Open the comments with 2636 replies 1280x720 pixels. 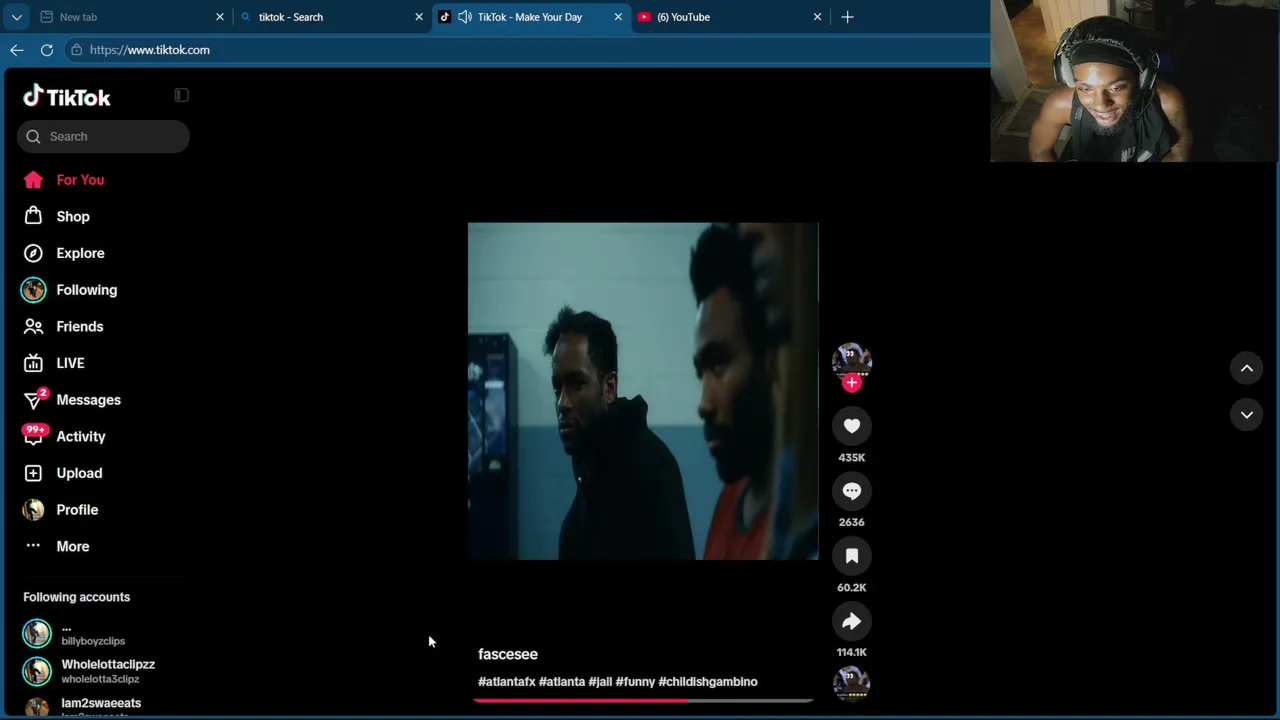852,491
